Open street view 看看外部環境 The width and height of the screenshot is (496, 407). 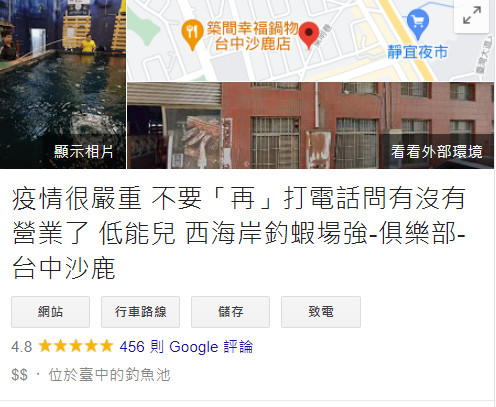click(311, 126)
